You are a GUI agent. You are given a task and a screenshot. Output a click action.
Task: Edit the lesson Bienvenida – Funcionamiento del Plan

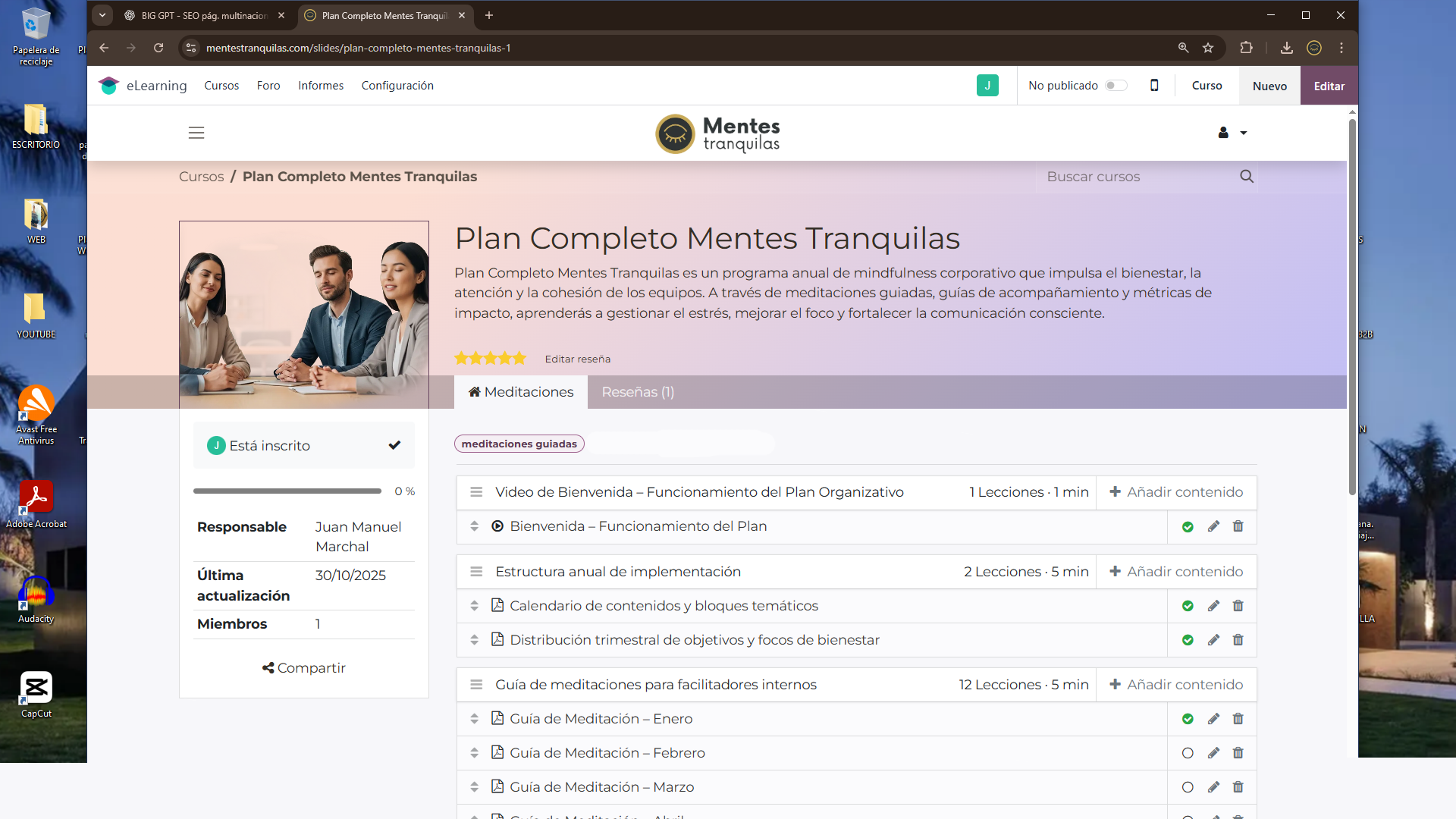click(x=1213, y=526)
